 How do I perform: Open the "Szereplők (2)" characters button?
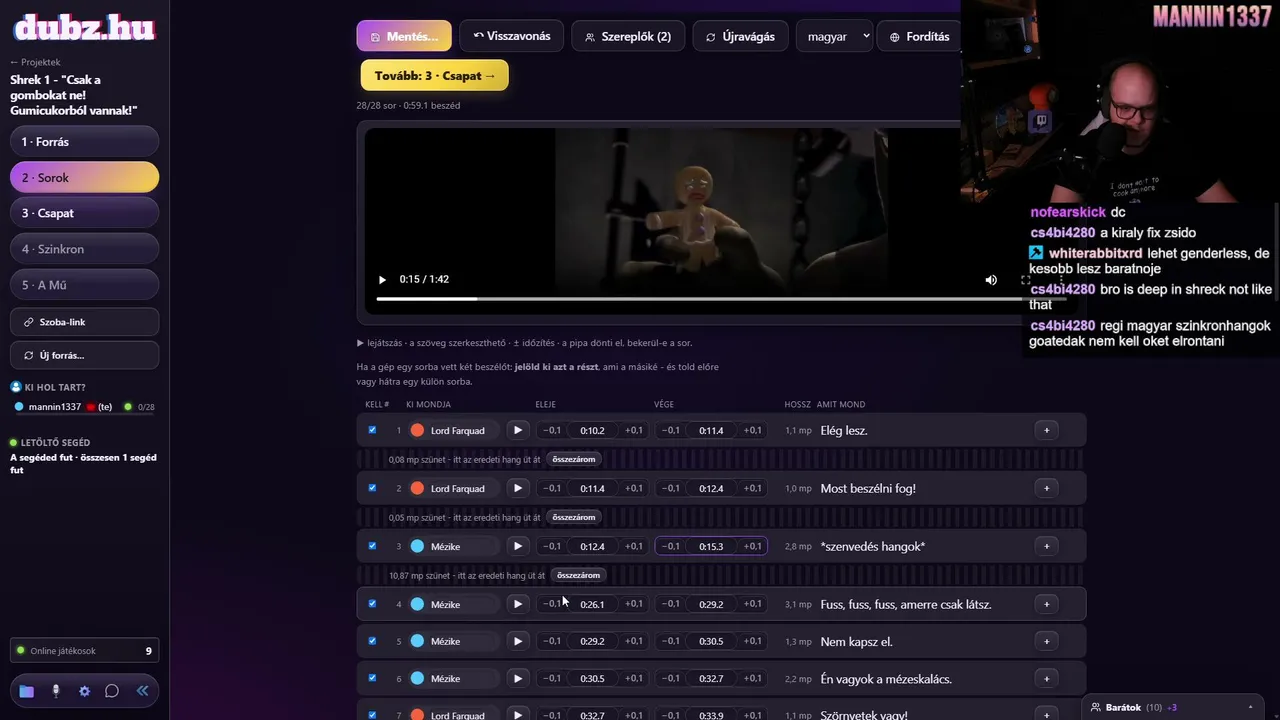click(628, 37)
